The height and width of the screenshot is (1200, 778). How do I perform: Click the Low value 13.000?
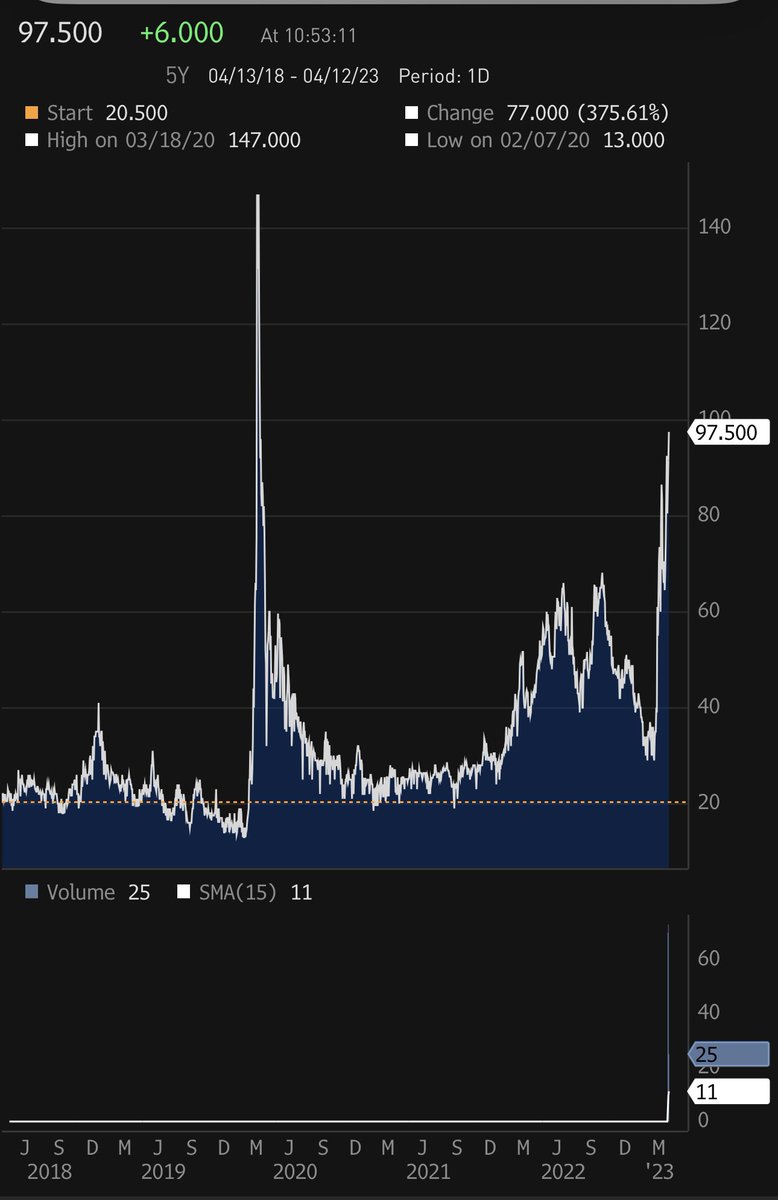(x=633, y=140)
